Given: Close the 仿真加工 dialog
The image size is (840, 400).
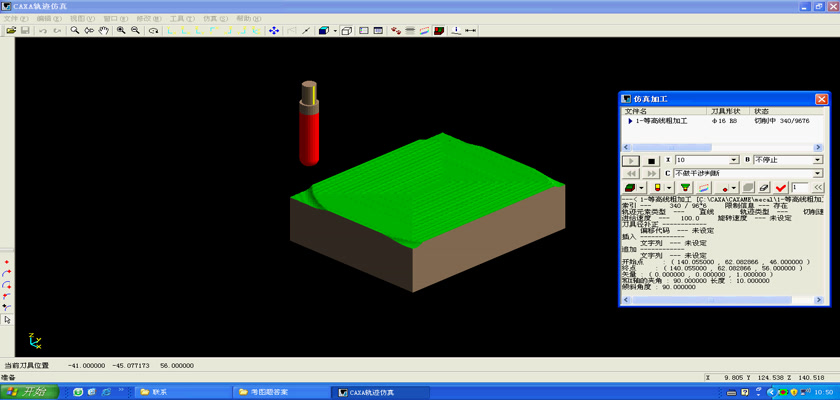Looking at the screenshot, I should click(821, 99).
